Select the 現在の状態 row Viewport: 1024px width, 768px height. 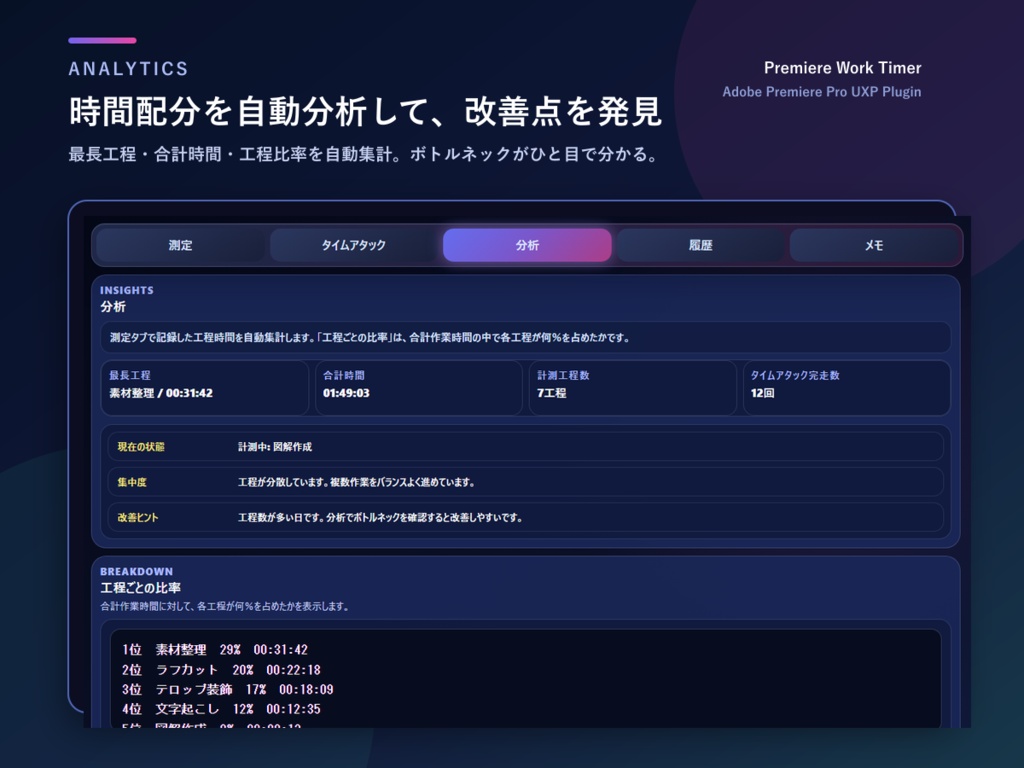pos(526,447)
